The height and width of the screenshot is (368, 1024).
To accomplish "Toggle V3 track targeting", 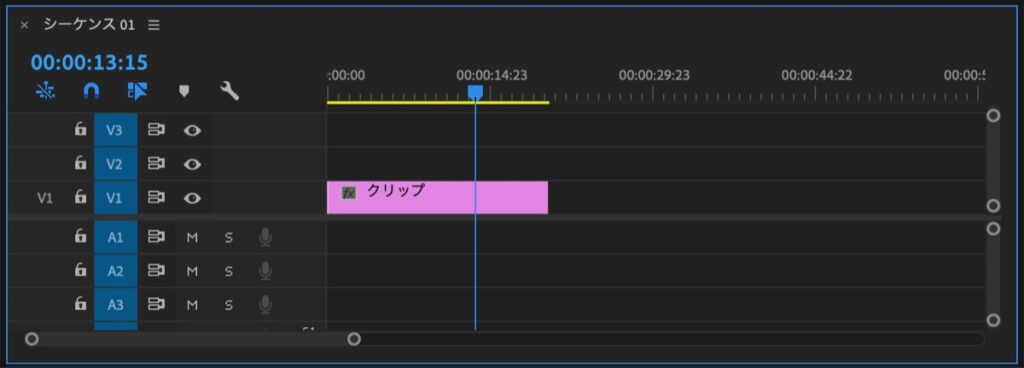I will coord(115,130).
